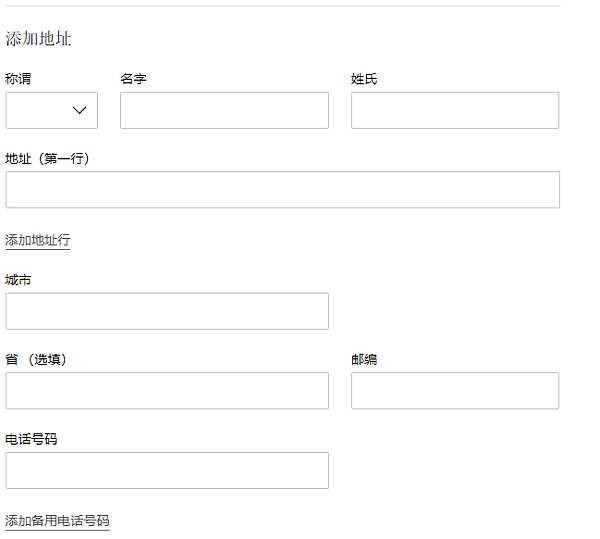The width and height of the screenshot is (600, 539).
Task: Click the 电话号码 label text
Action: coord(31,439)
